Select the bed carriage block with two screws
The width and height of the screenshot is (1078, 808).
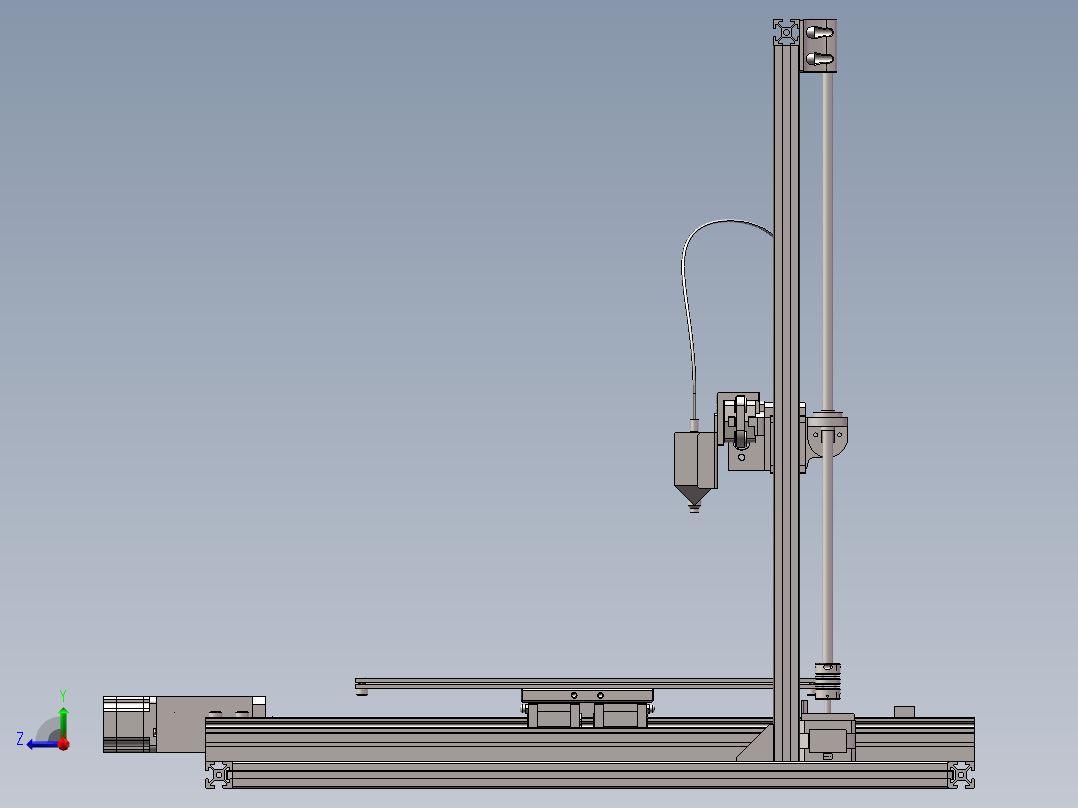coord(587,695)
